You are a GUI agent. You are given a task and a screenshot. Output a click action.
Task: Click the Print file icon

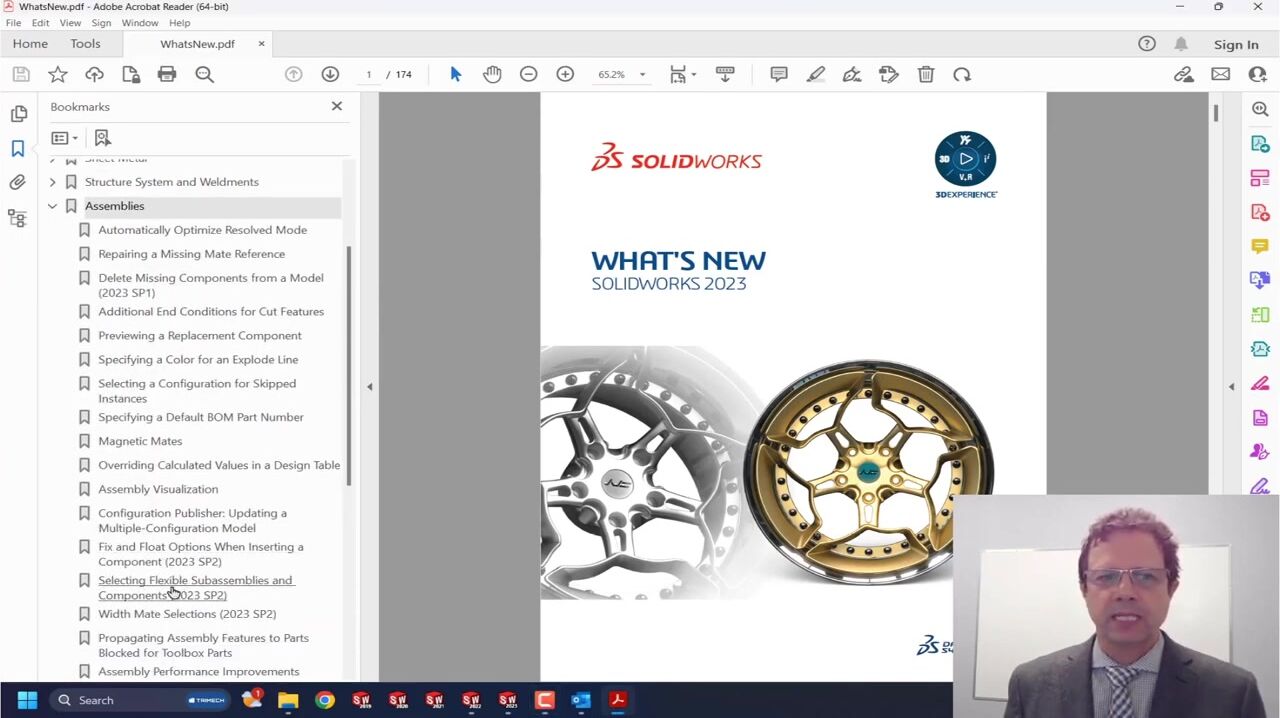coord(167,74)
